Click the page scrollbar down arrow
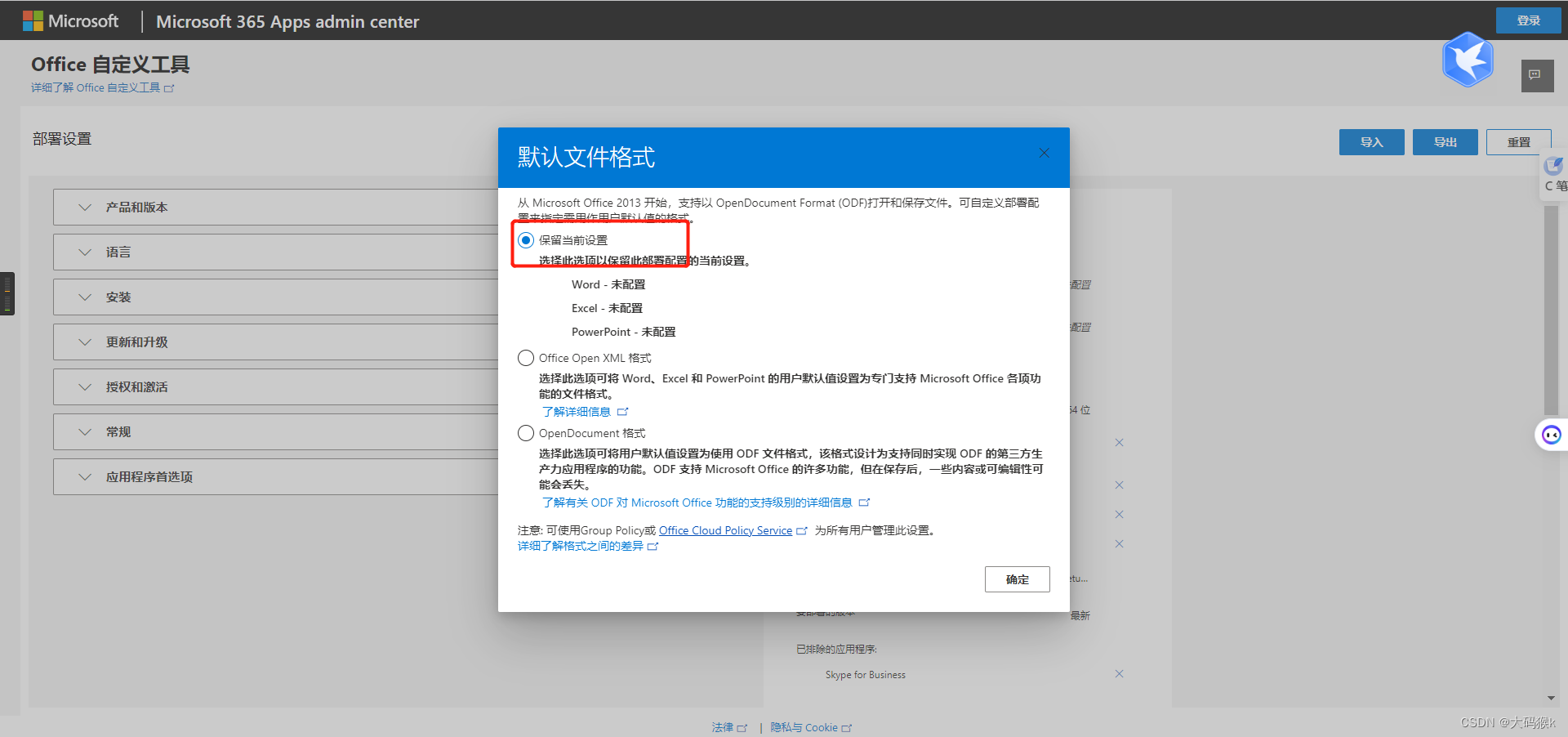This screenshot has width=1568, height=737. point(1551,699)
